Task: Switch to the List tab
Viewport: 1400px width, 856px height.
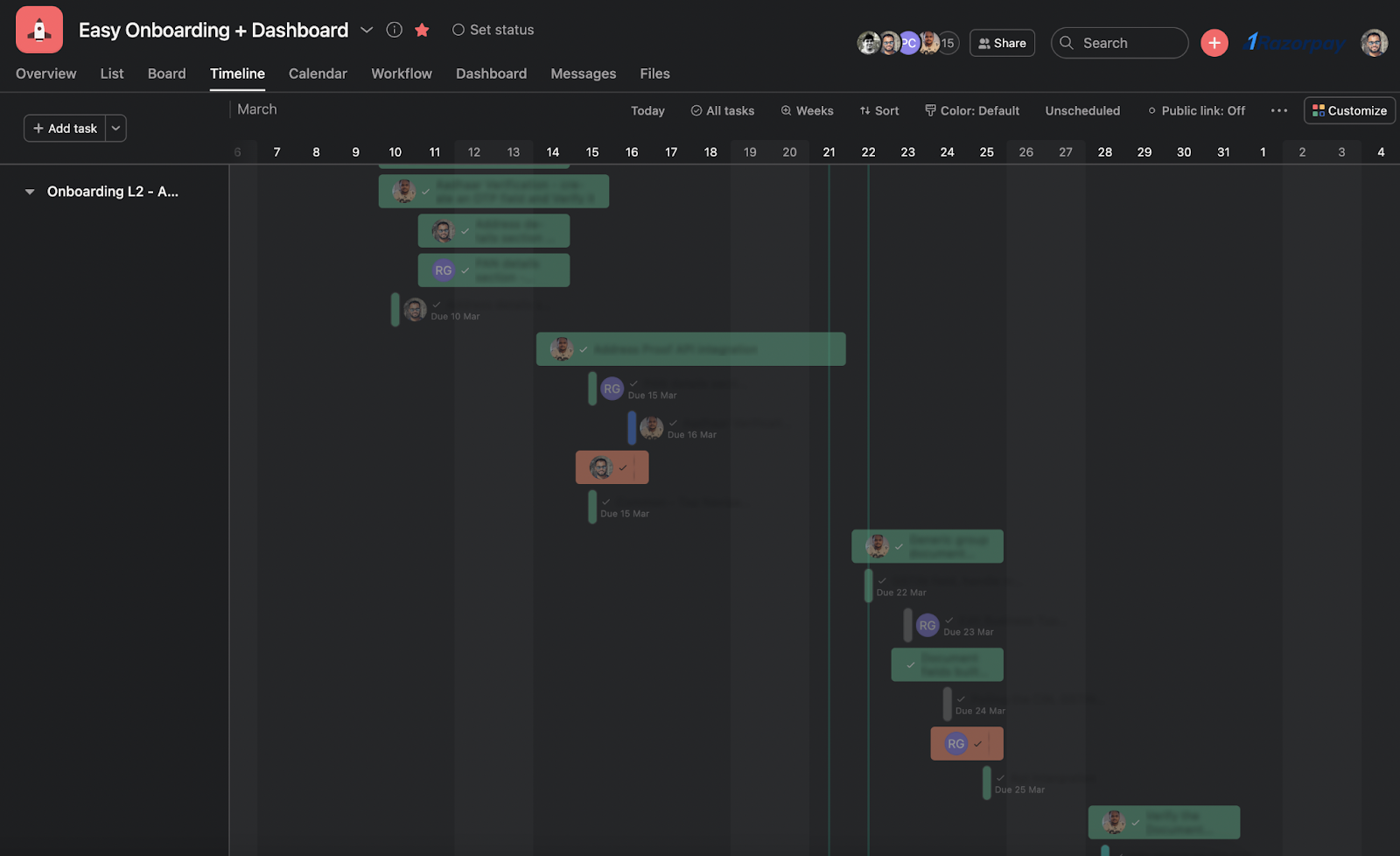Action: tap(112, 74)
